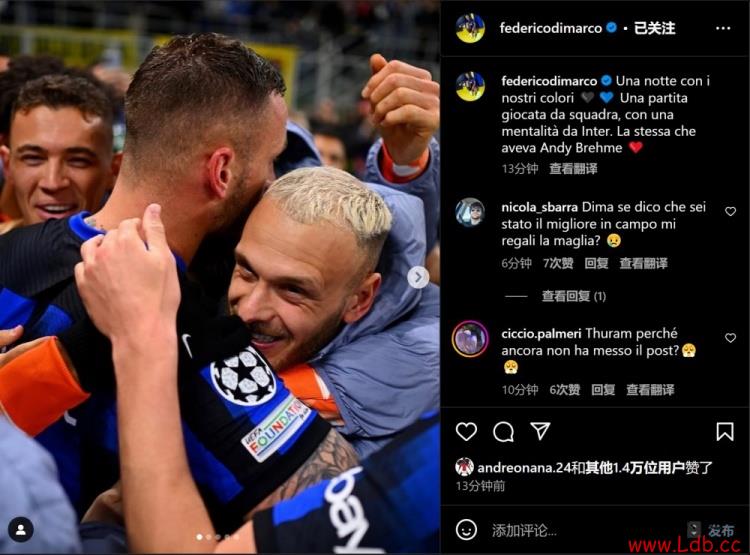Click the 已关注 following button

click(x=654, y=28)
